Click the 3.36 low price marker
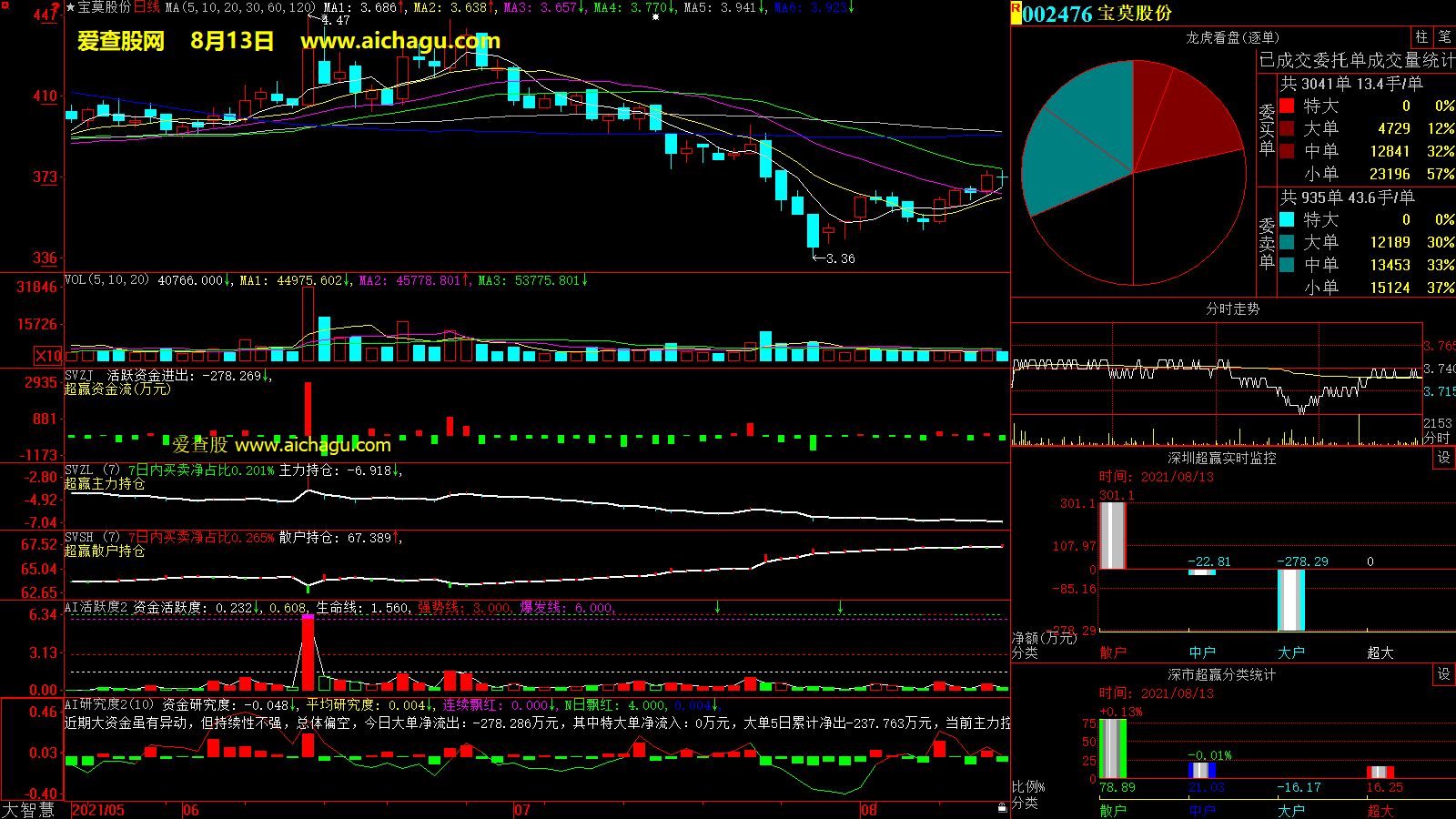This screenshot has width=1456, height=819. (x=839, y=258)
